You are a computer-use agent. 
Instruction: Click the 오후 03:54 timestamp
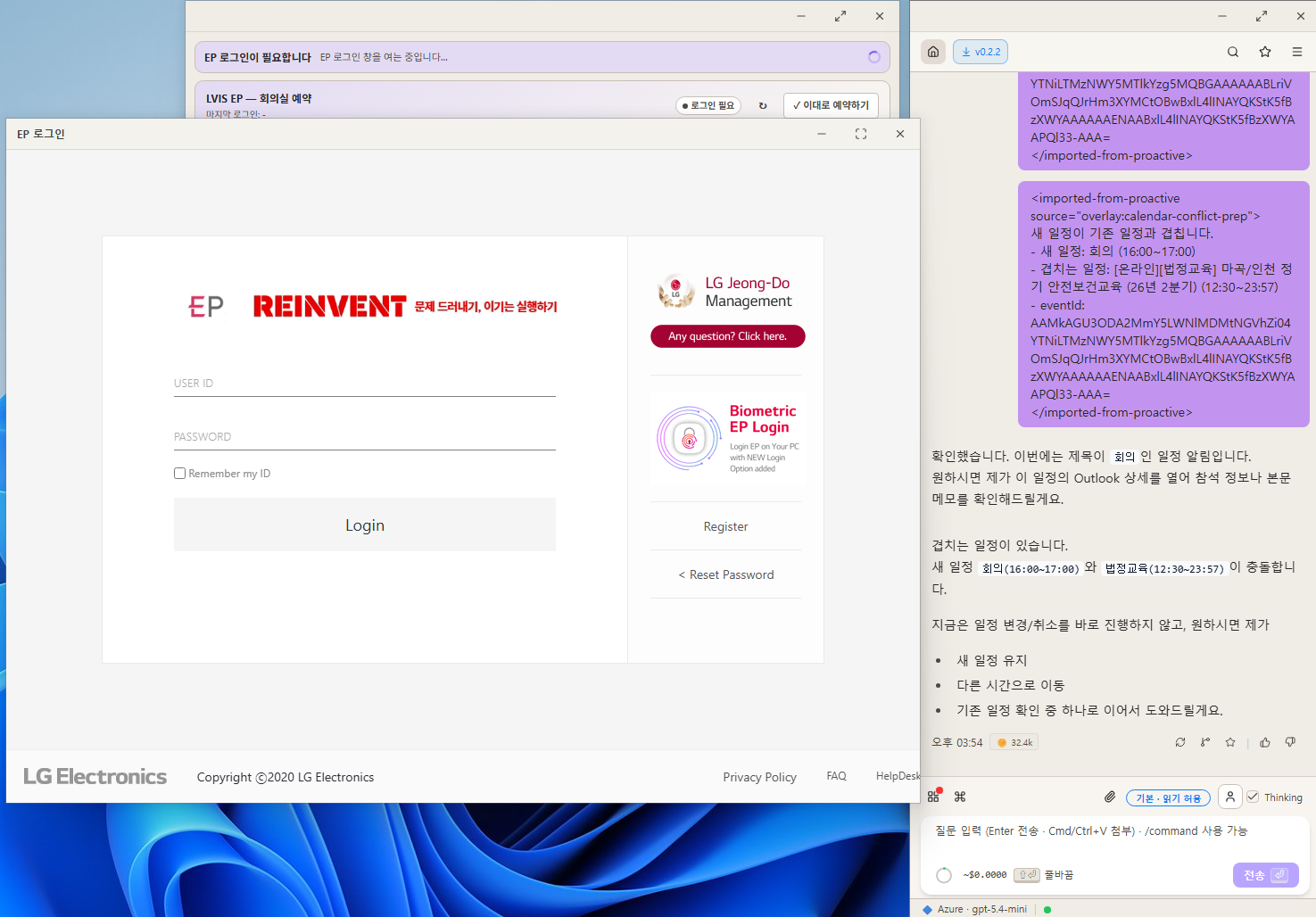(x=957, y=742)
